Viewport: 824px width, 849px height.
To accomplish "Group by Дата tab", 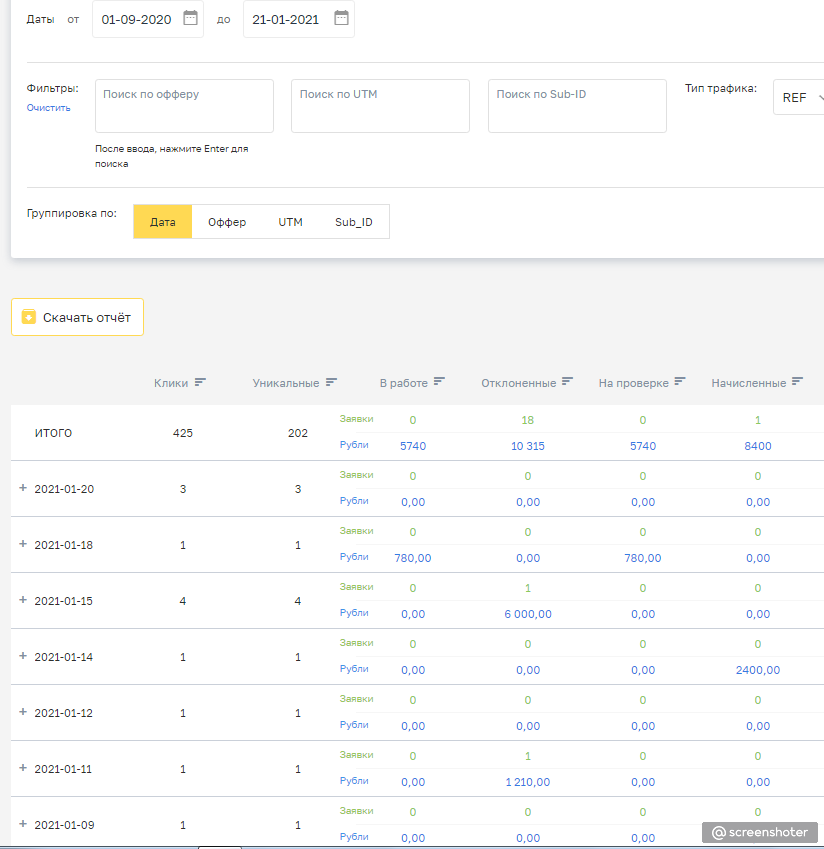I will coord(162,222).
